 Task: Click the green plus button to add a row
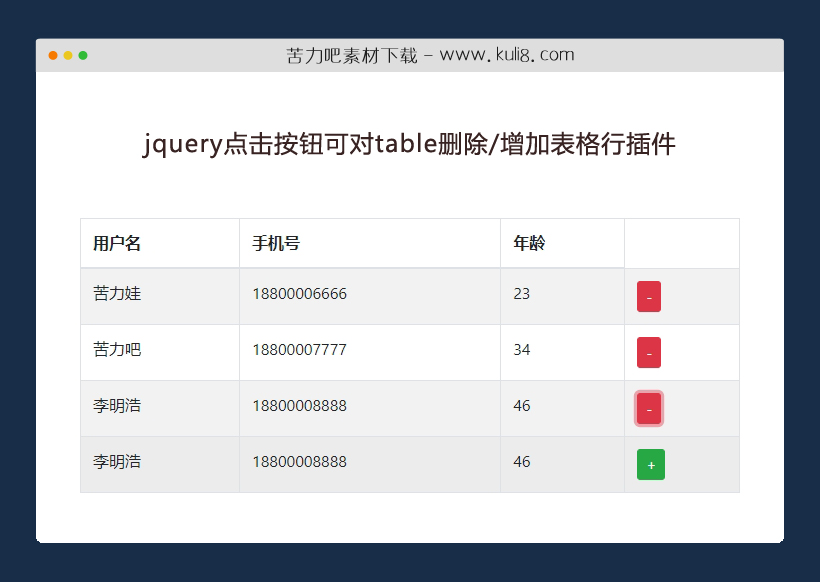650,464
